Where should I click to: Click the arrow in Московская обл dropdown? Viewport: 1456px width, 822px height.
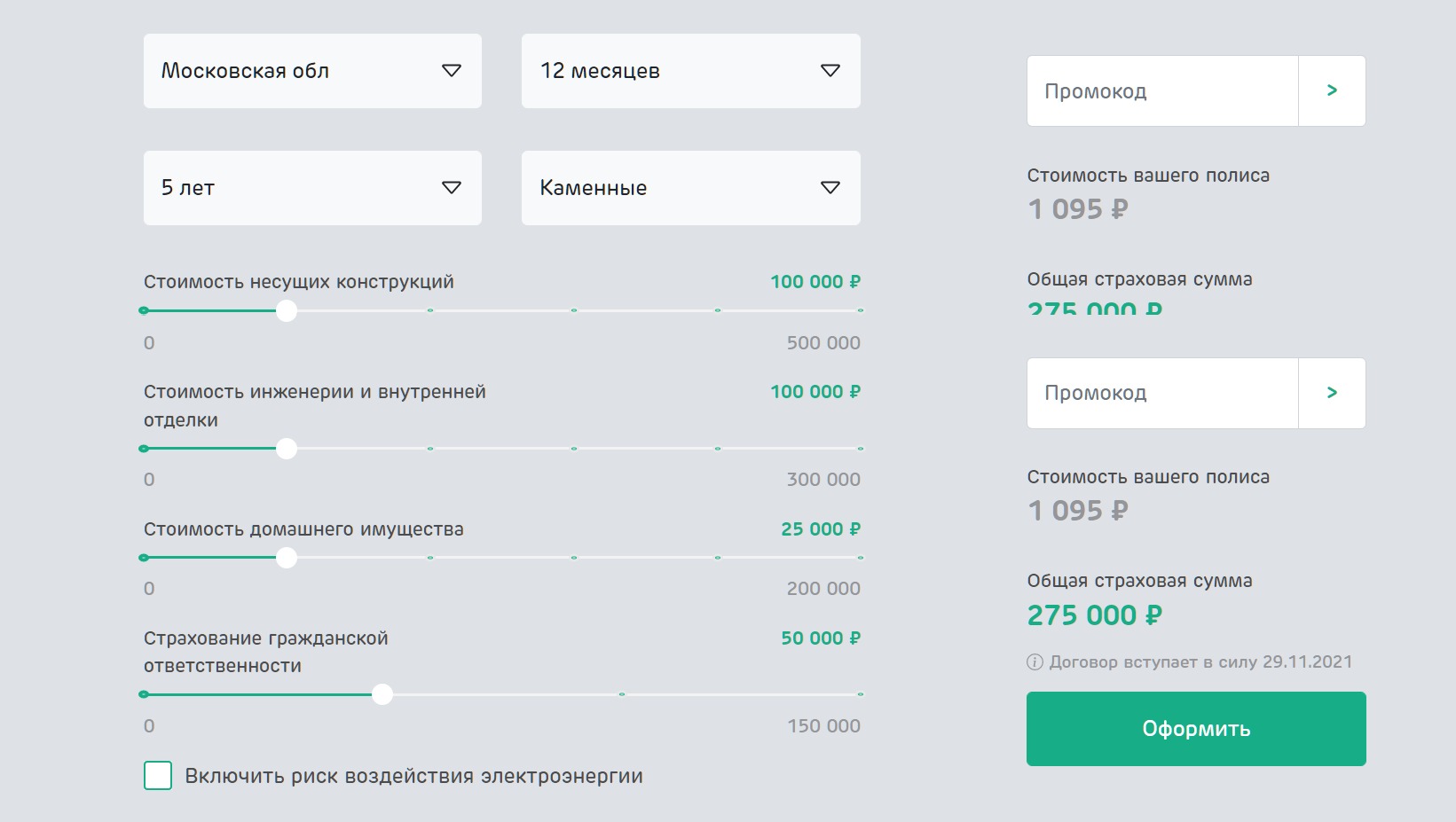point(452,71)
